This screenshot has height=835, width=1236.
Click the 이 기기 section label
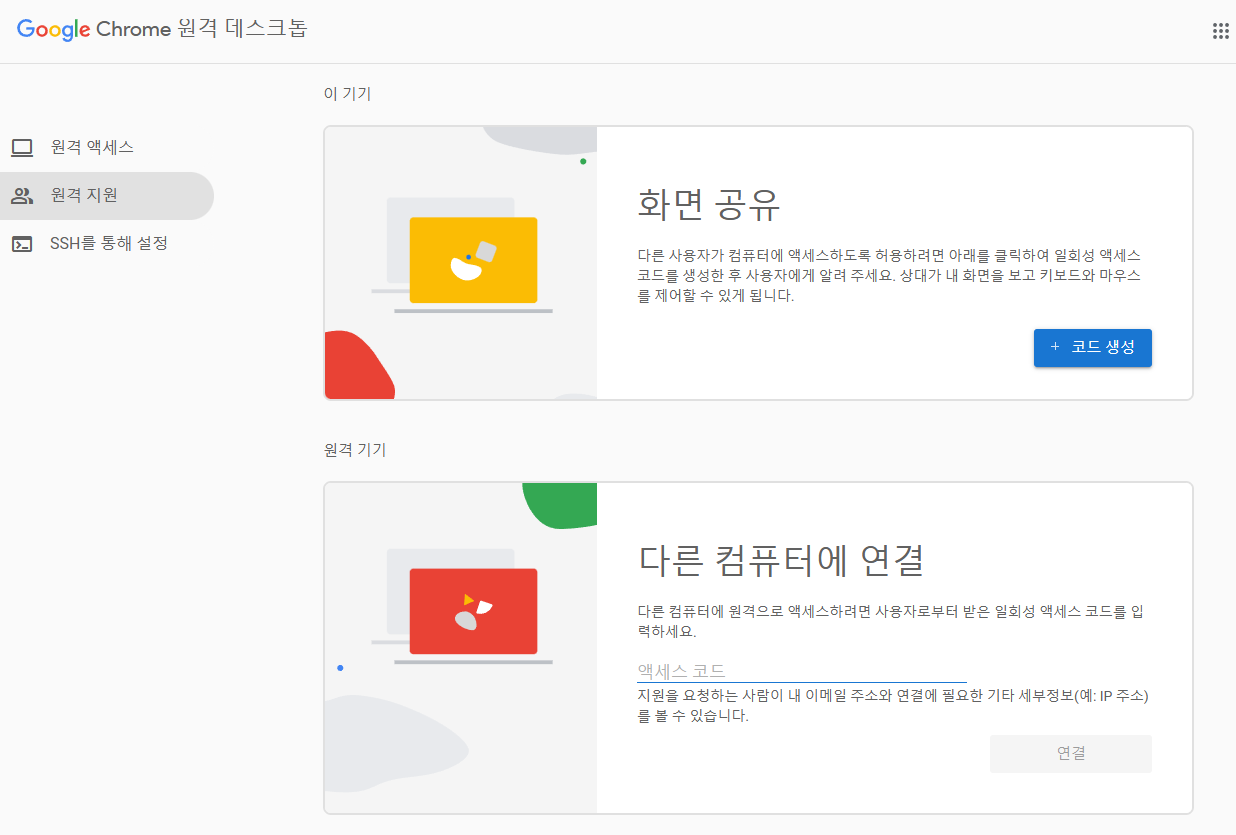click(x=347, y=94)
